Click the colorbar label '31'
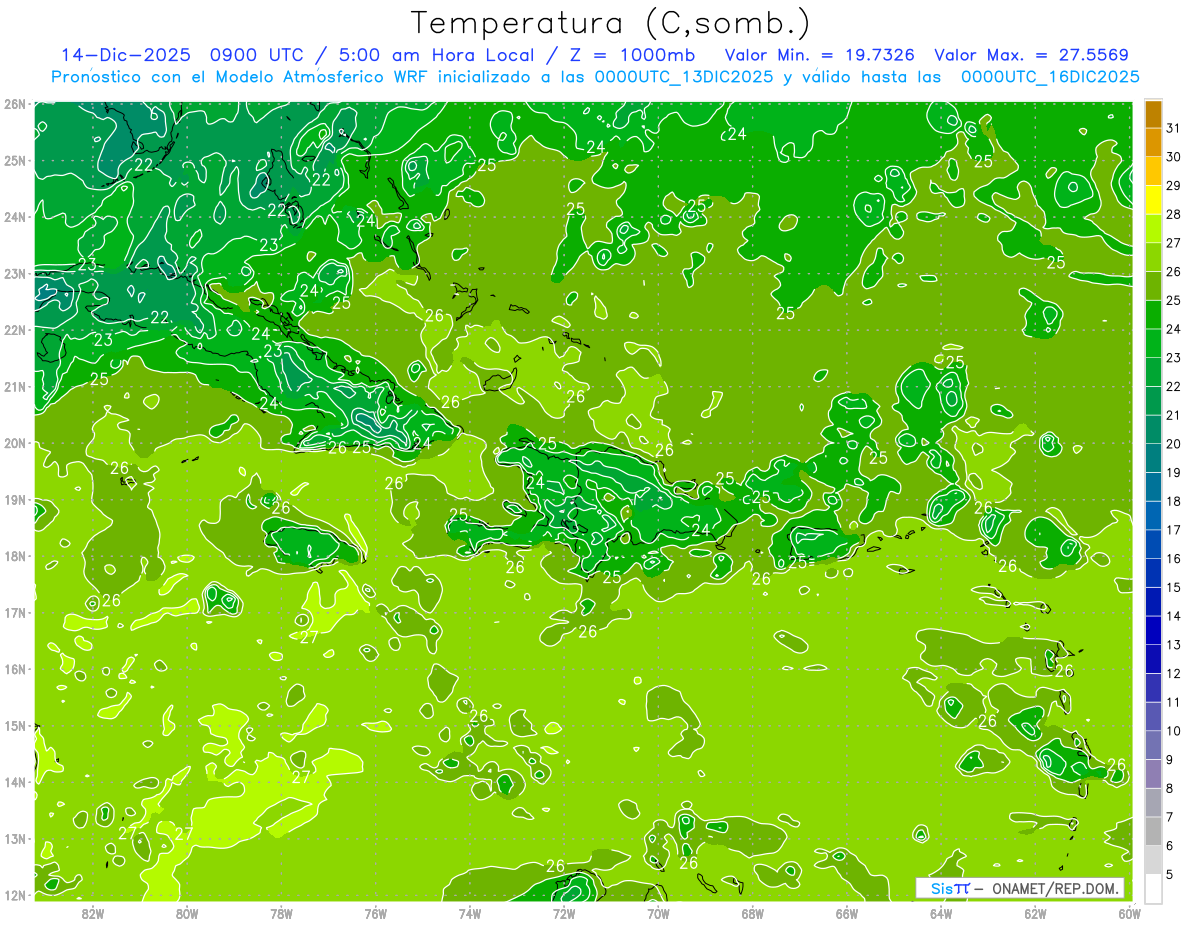 pos(1173,128)
